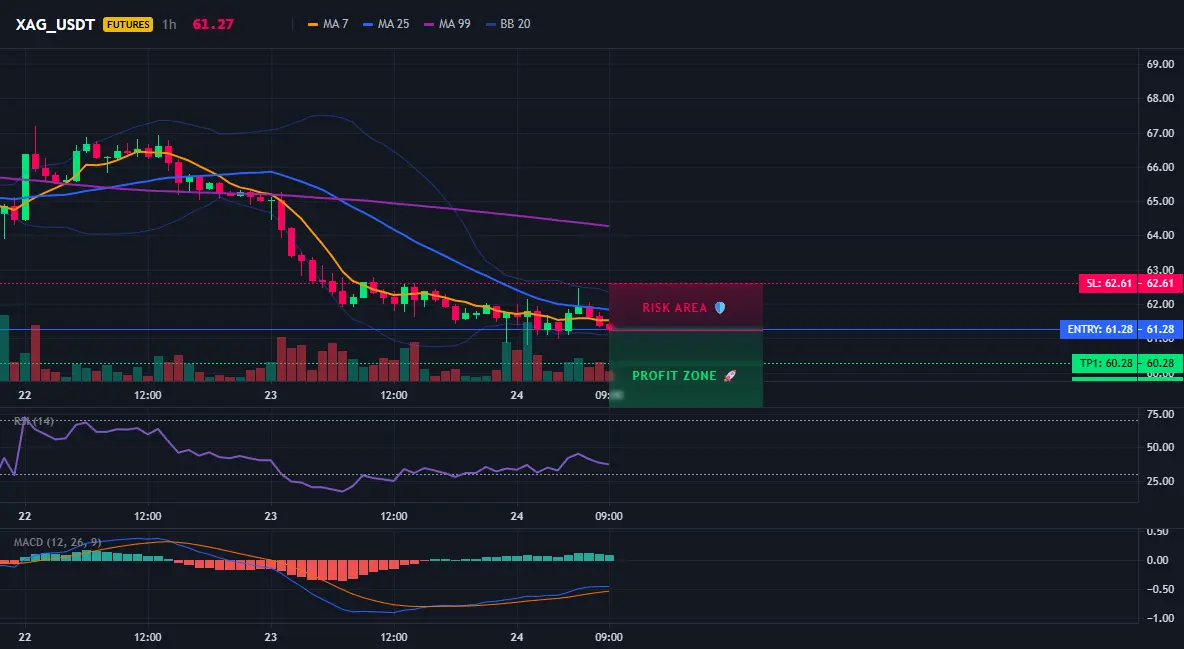1184x649 pixels.
Task: Click the orange MA 7 color dash in legend
Action: click(313, 24)
